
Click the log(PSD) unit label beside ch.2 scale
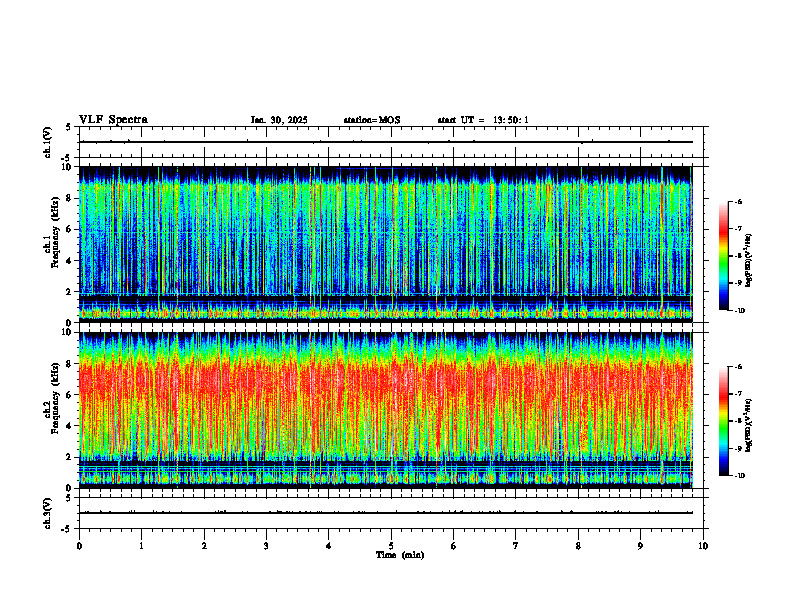(x=749, y=425)
